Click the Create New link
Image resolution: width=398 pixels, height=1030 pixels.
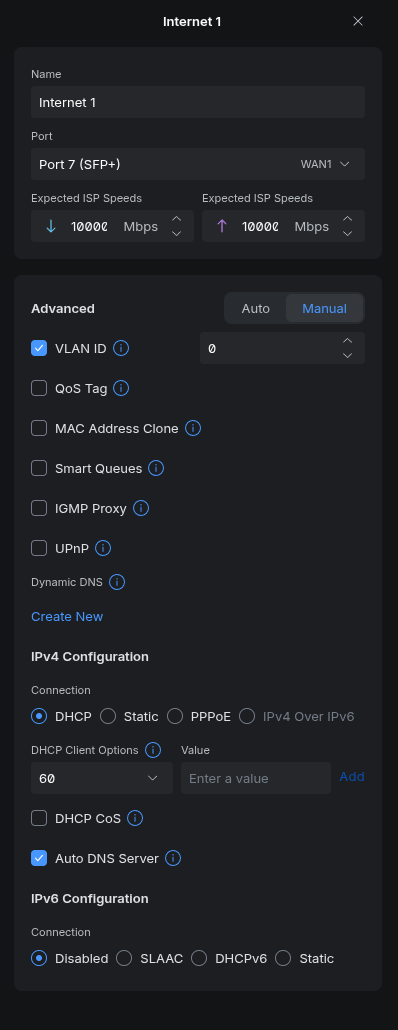(67, 616)
